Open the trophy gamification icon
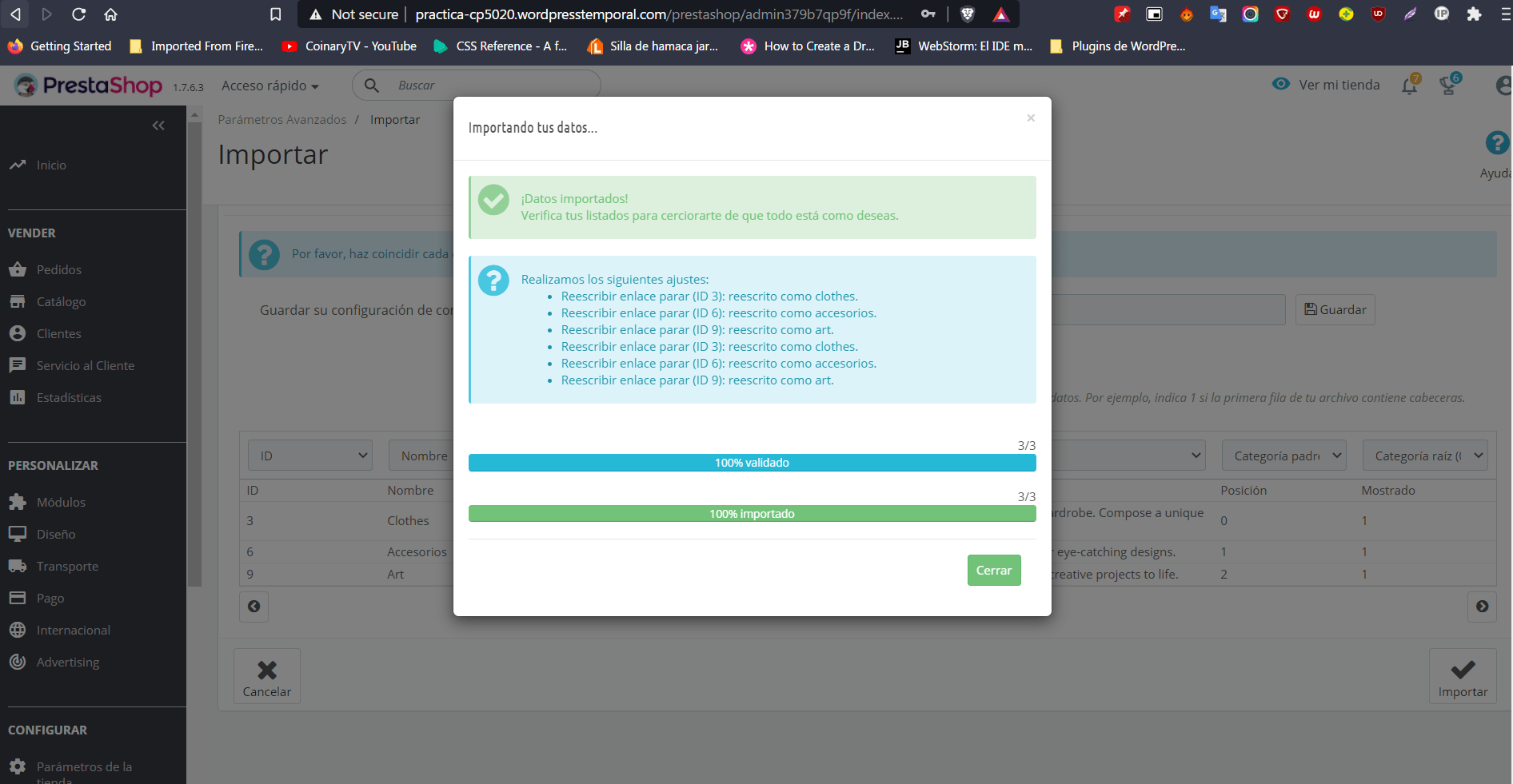The image size is (1513, 784). tap(1448, 85)
